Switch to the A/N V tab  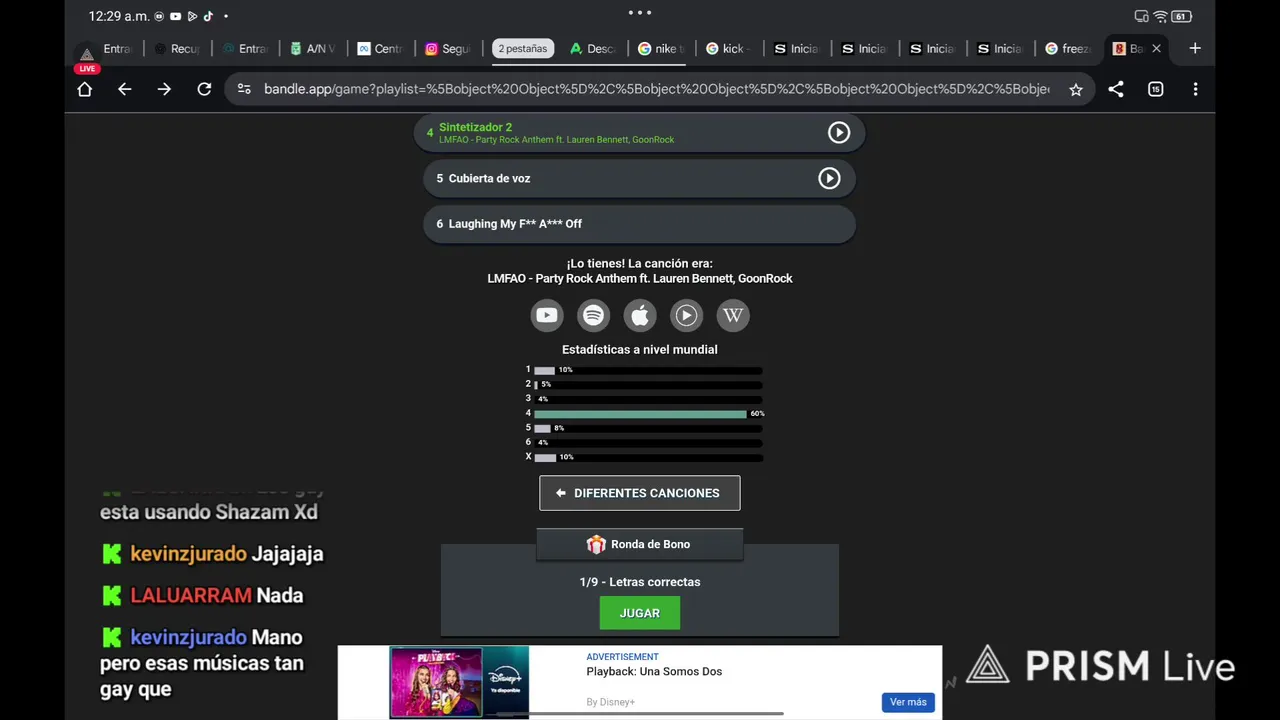313,48
